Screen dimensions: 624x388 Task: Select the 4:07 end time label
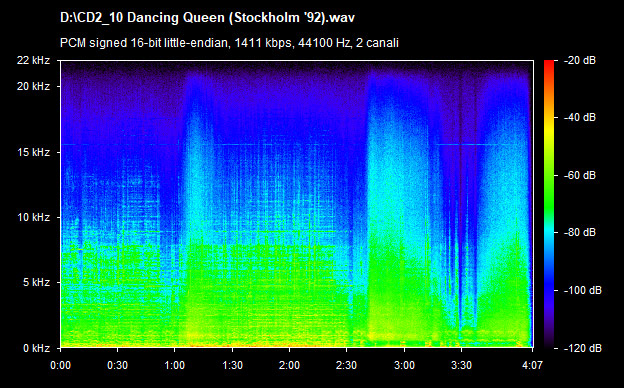pyautogui.click(x=532, y=365)
